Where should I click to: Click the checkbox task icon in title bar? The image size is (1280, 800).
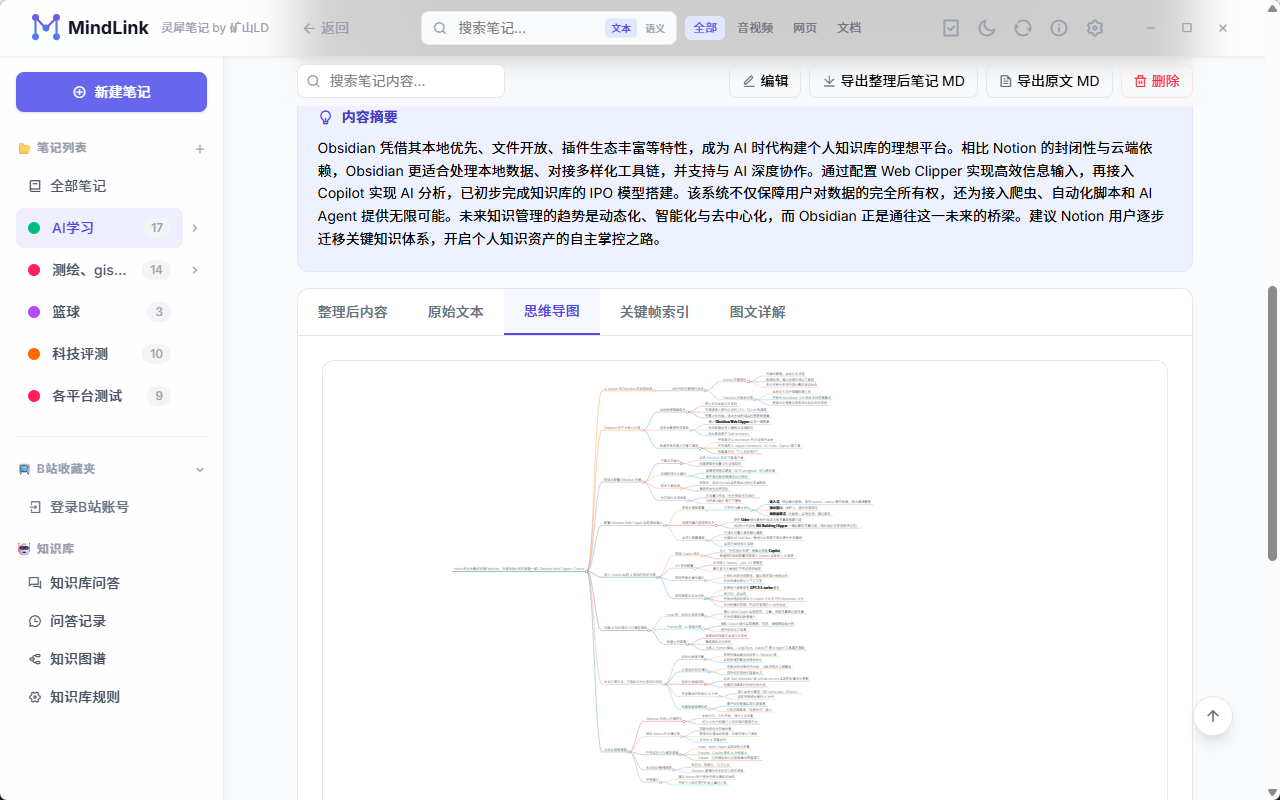coord(951,28)
